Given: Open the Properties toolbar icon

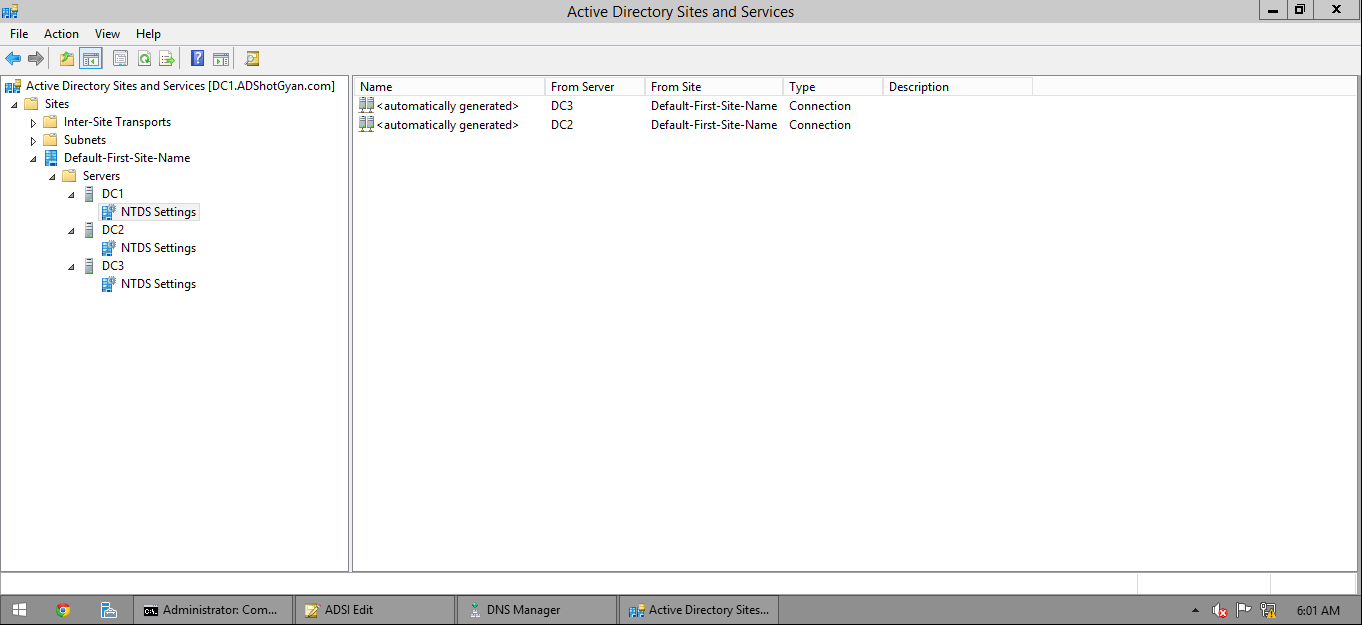Looking at the screenshot, I should click(121, 59).
